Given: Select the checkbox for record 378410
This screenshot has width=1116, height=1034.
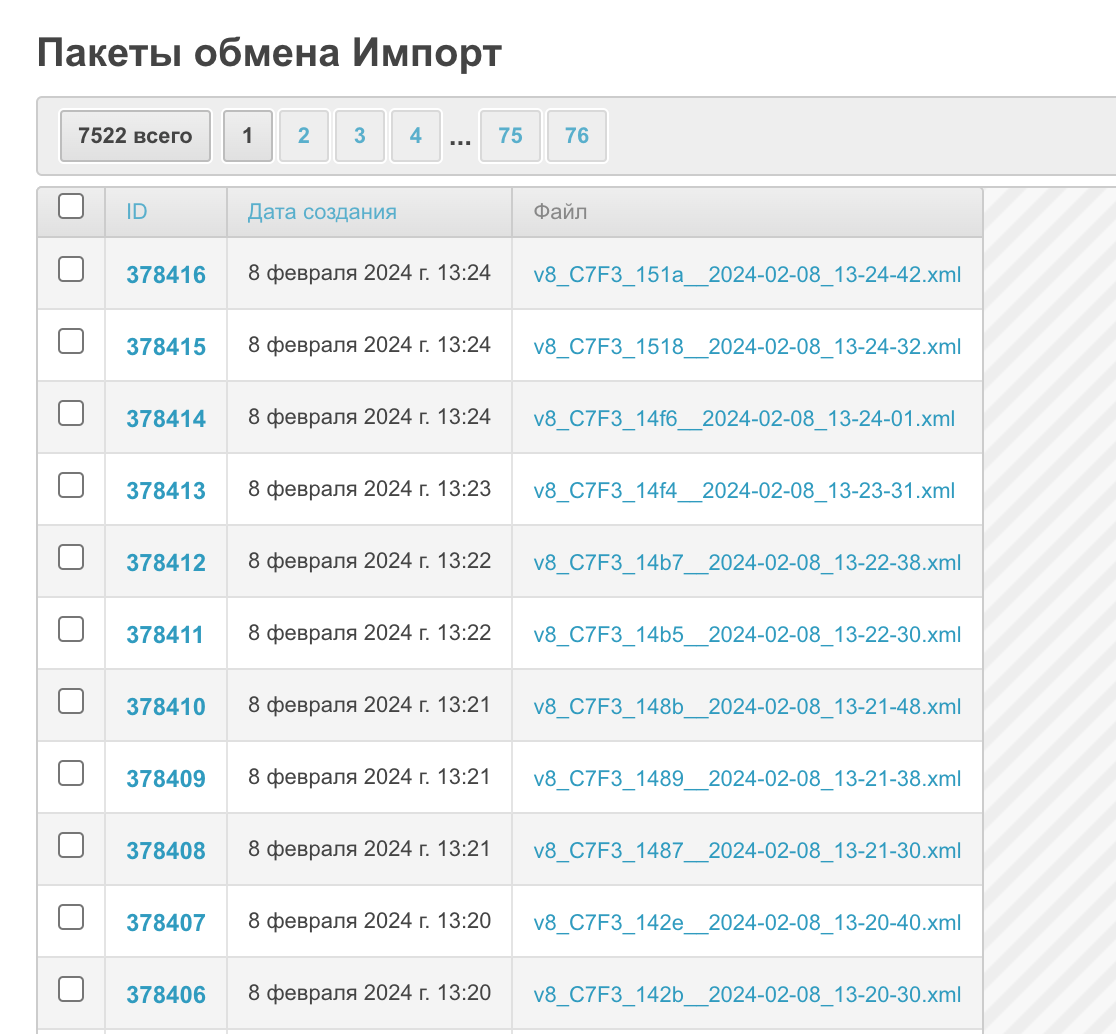Looking at the screenshot, I should [71, 702].
